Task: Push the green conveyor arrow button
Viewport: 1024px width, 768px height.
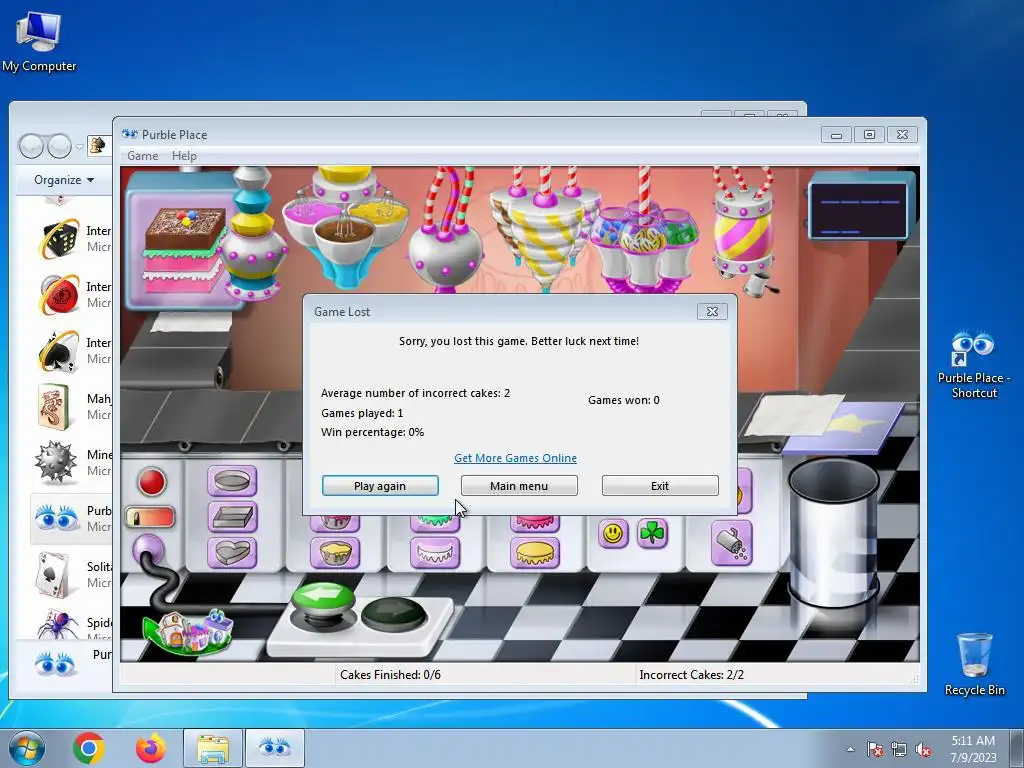Action: coord(323,597)
